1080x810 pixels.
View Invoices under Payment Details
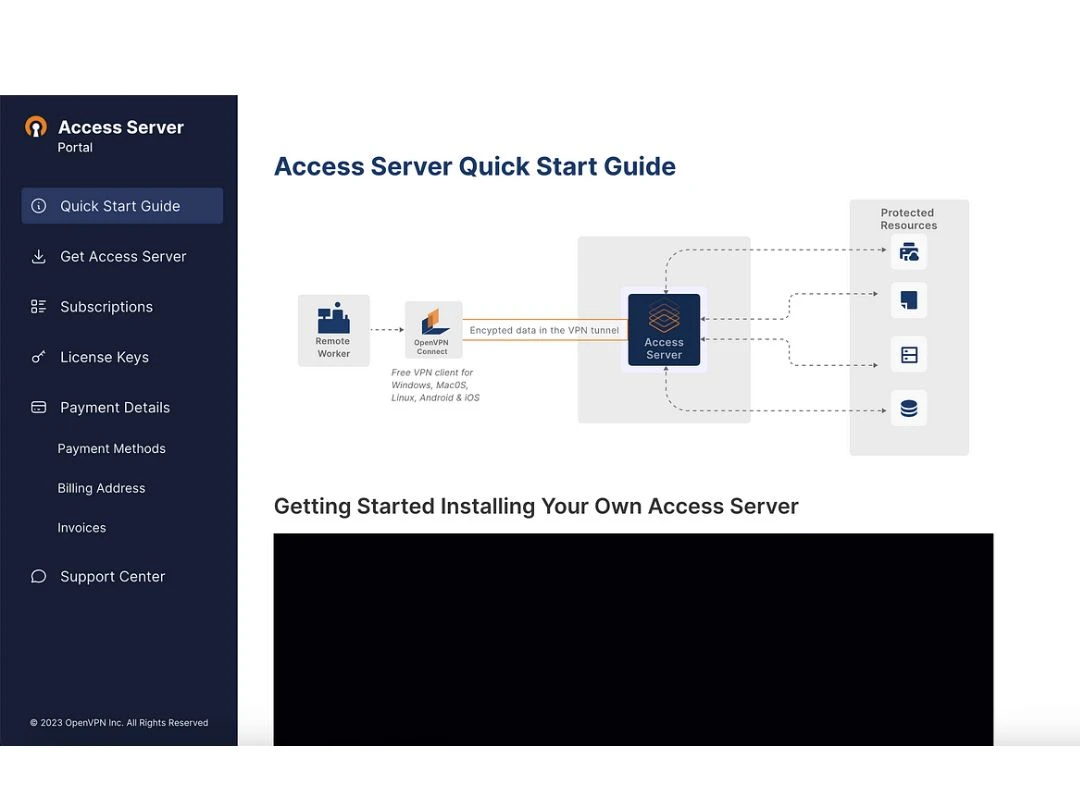pos(81,528)
